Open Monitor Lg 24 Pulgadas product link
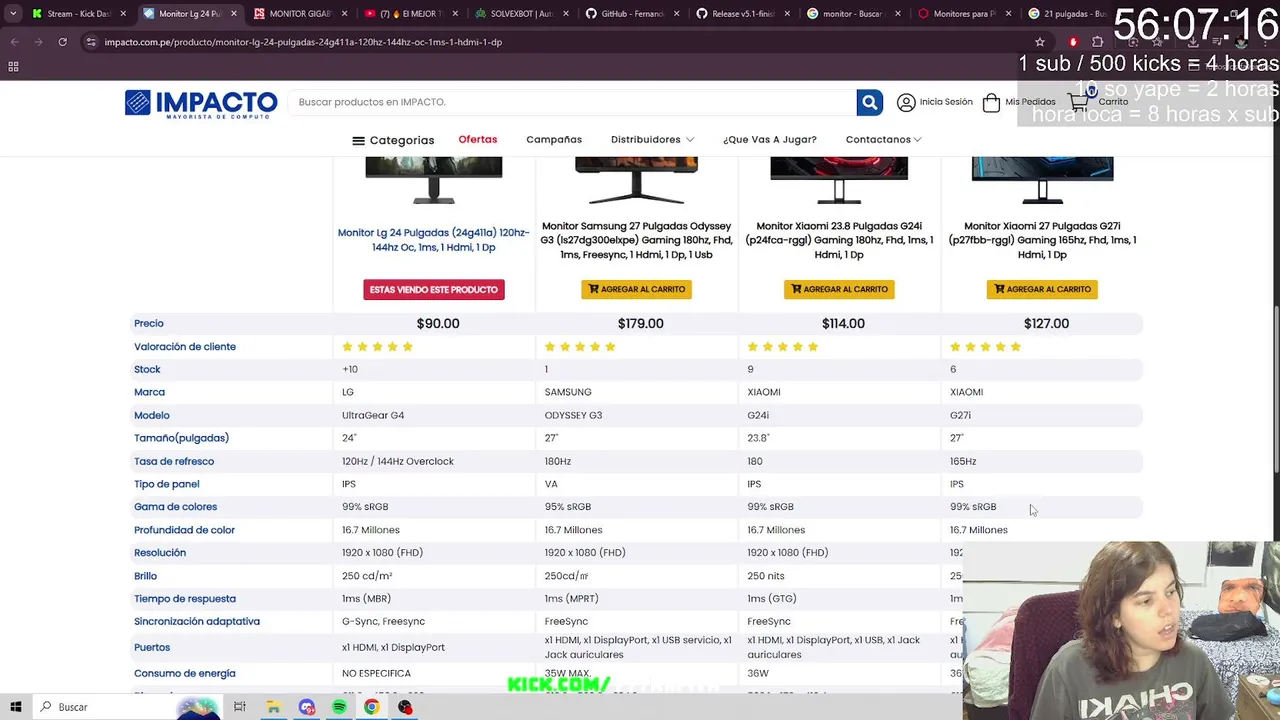This screenshot has width=1280, height=720. pyautogui.click(x=434, y=240)
